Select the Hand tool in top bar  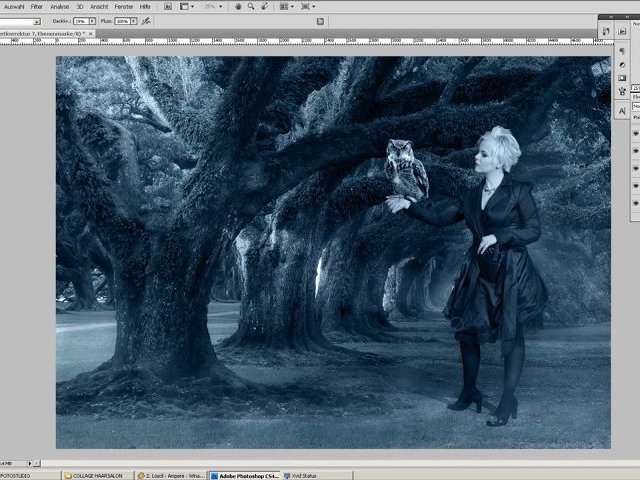tap(237, 6)
